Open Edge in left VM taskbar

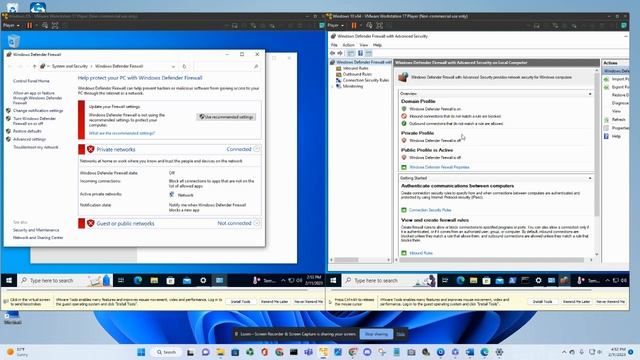pyautogui.click(x=138, y=280)
